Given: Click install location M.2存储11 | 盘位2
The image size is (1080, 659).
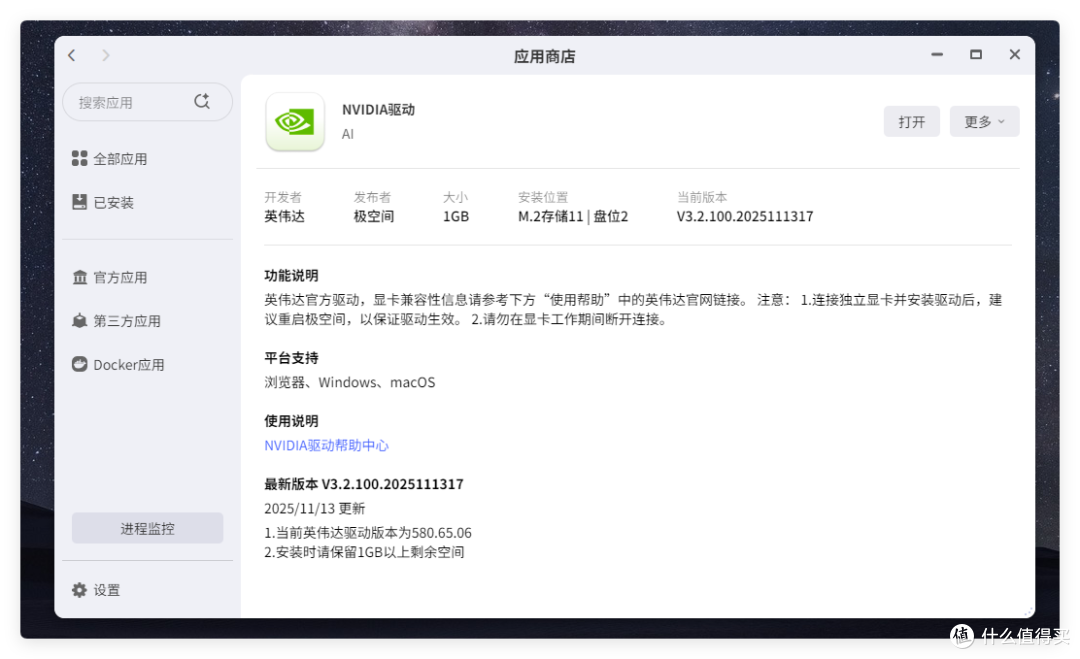Looking at the screenshot, I should pos(573,216).
